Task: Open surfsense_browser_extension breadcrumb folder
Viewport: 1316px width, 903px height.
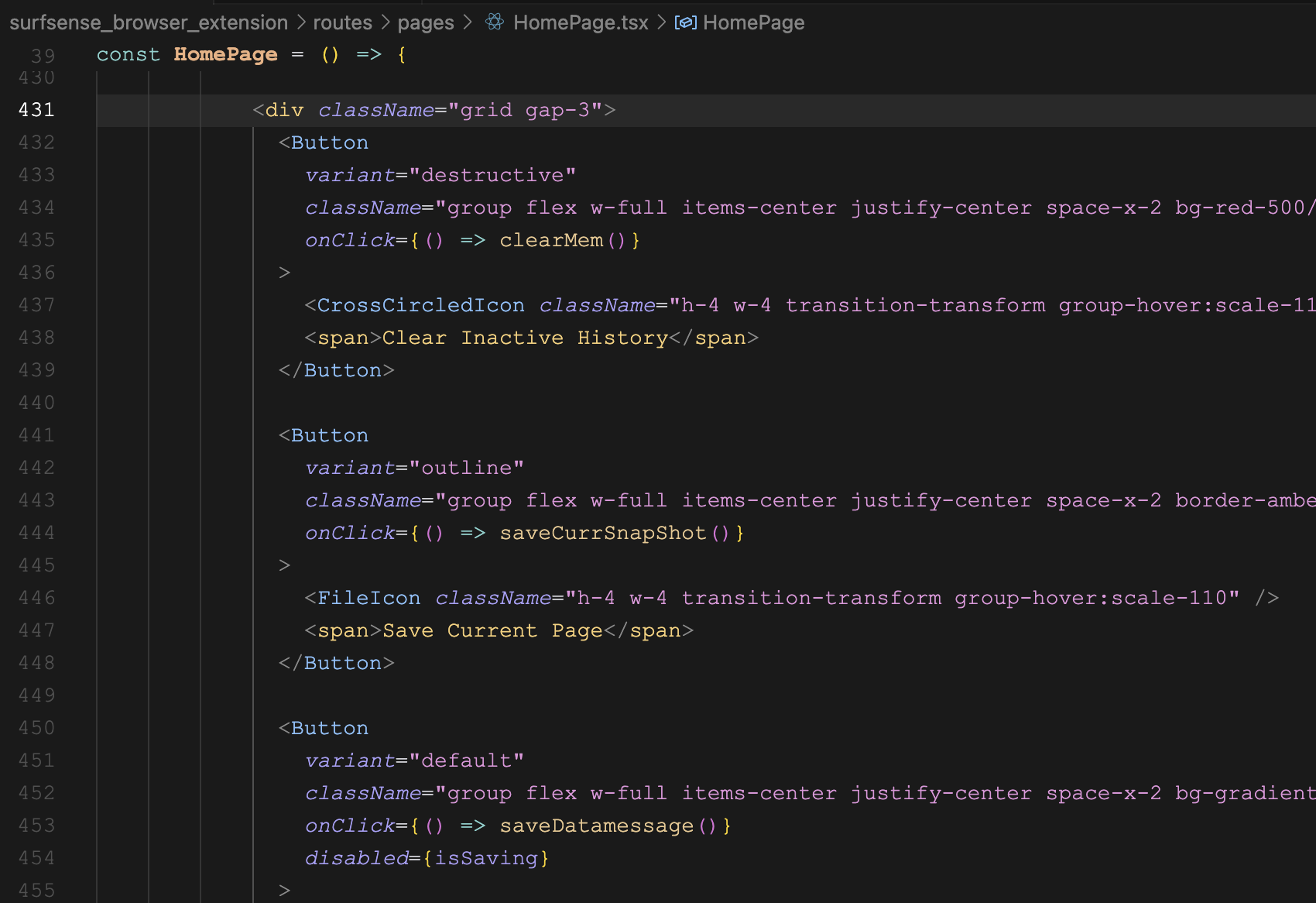Action: (x=149, y=22)
